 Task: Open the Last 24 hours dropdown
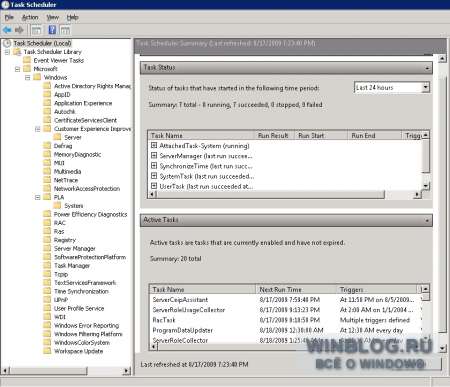[425, 87]
